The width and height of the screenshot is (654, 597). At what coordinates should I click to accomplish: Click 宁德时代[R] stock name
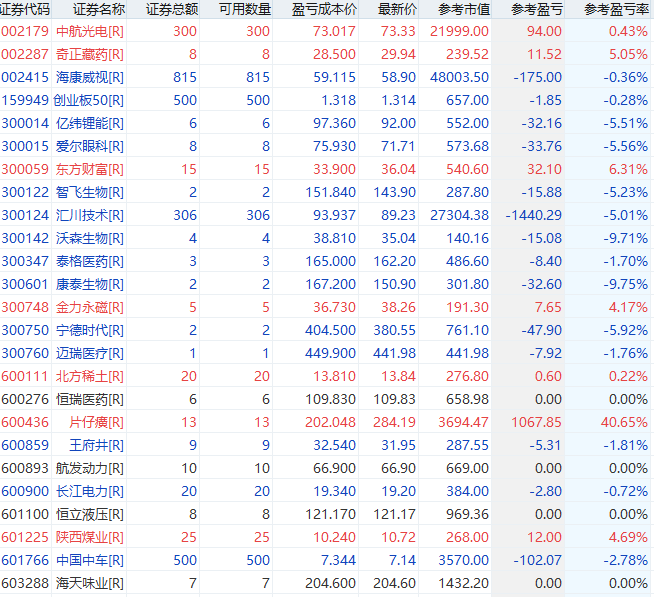click(90, 330)
